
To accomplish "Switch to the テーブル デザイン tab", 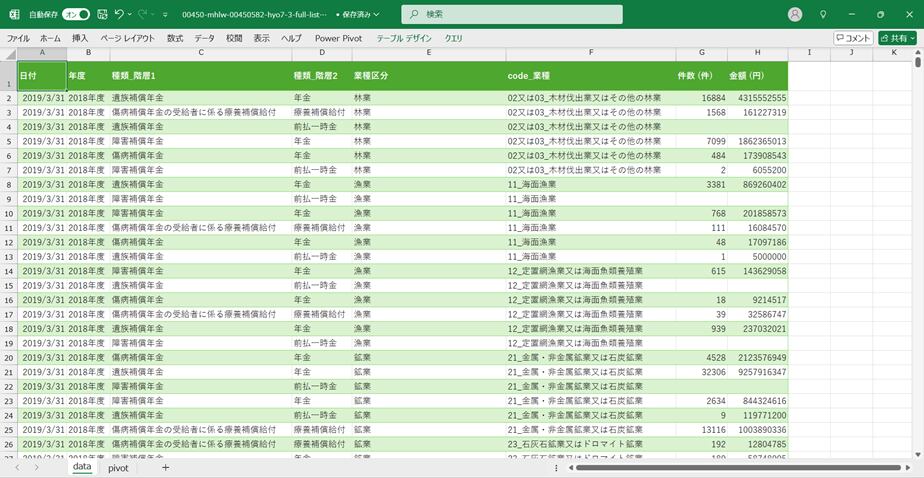I will point(404,38).
